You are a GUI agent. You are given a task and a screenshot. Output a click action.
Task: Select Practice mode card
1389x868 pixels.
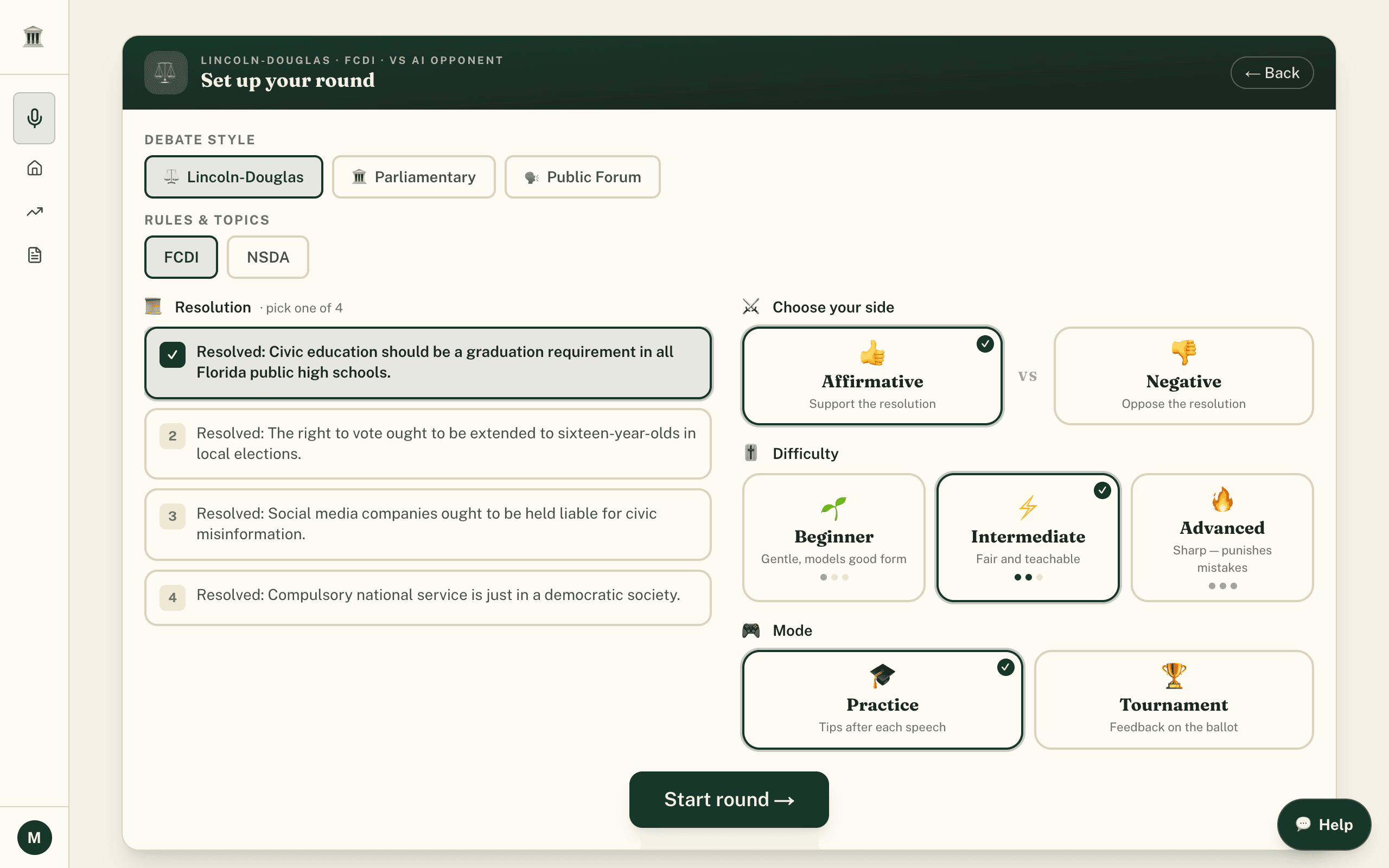coord(882,699)
